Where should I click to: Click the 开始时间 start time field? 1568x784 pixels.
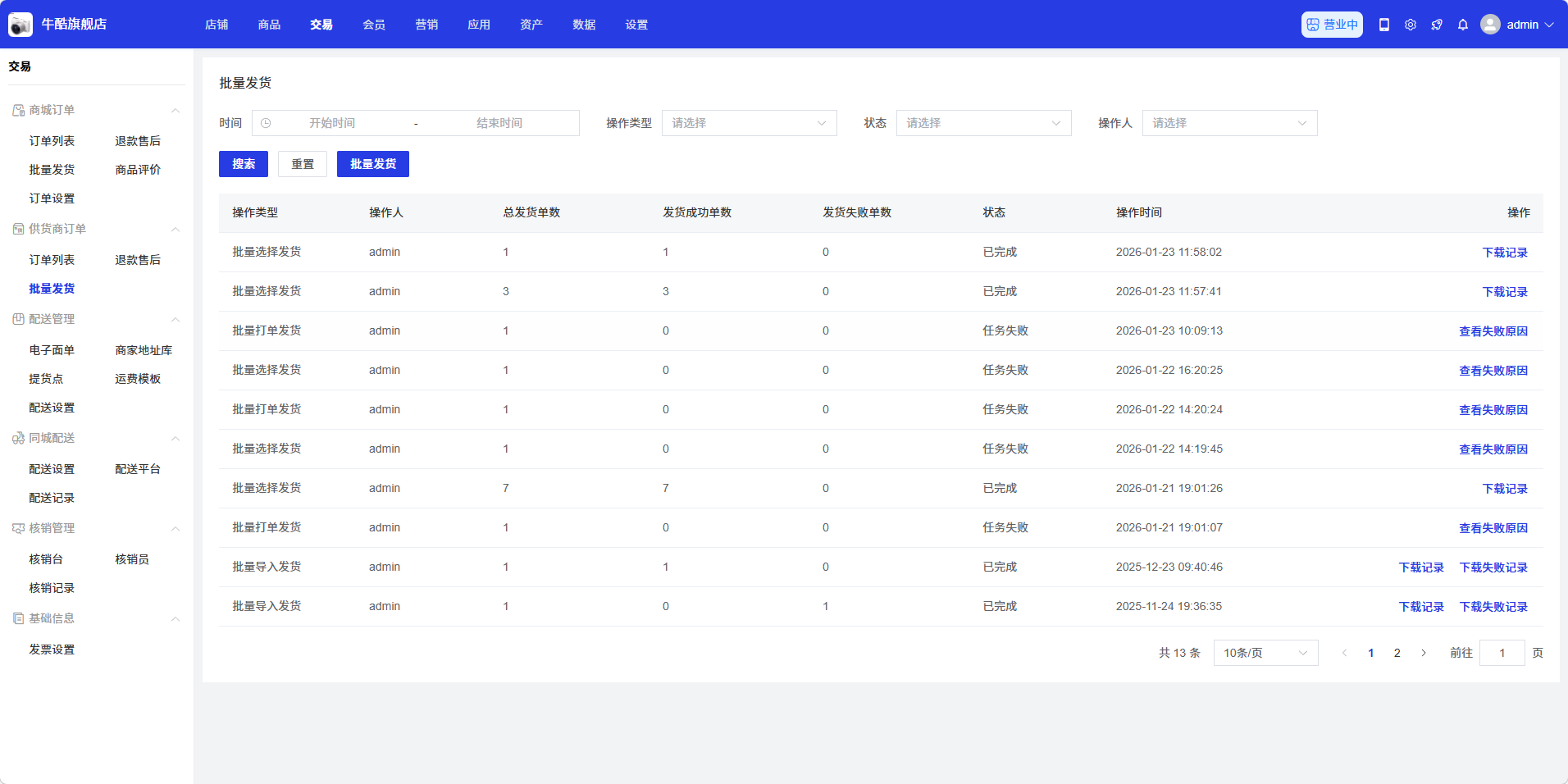[x=332, y=123]
